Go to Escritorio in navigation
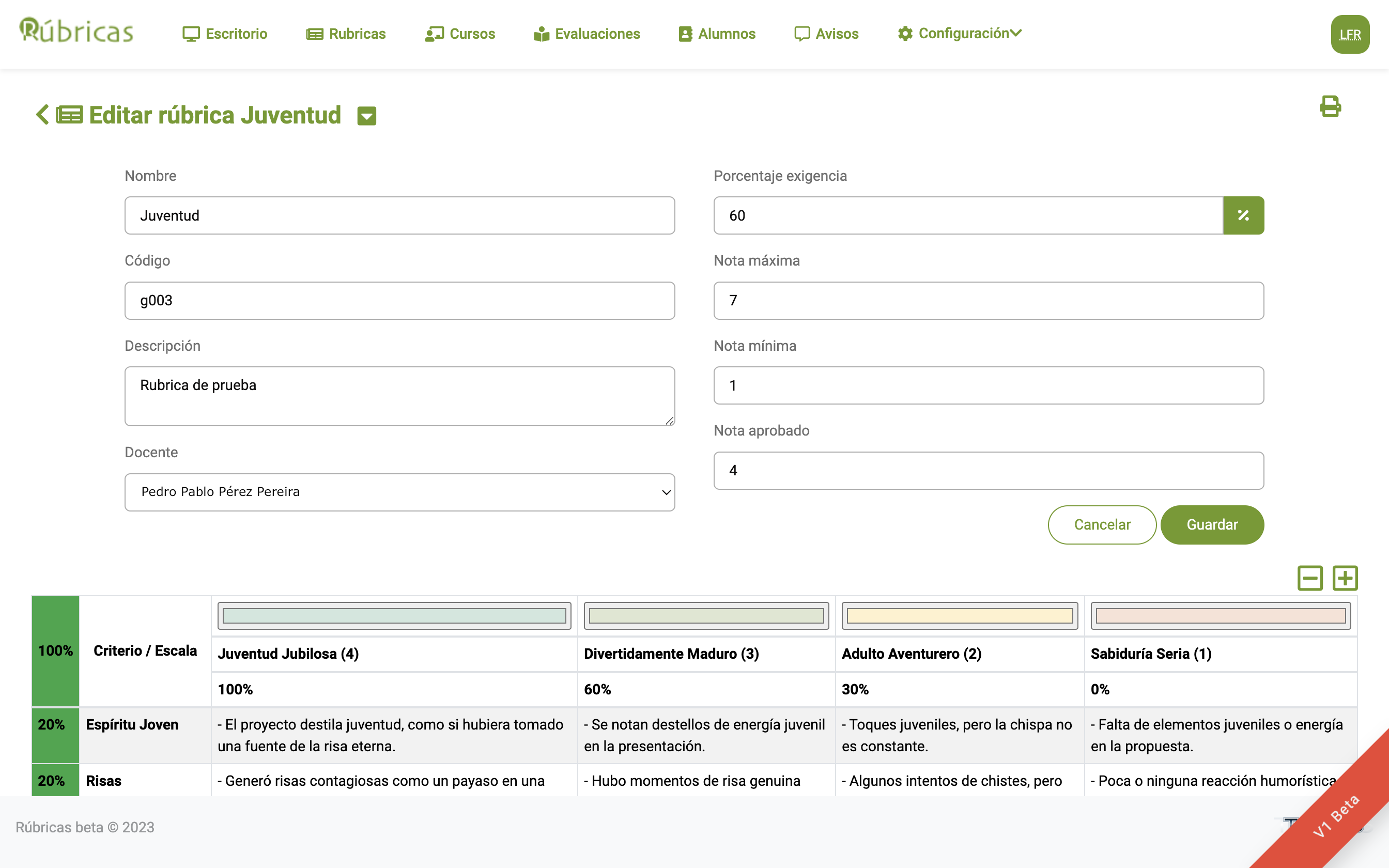The height and width of the screenshot is (868, 1389). point(225,34)
